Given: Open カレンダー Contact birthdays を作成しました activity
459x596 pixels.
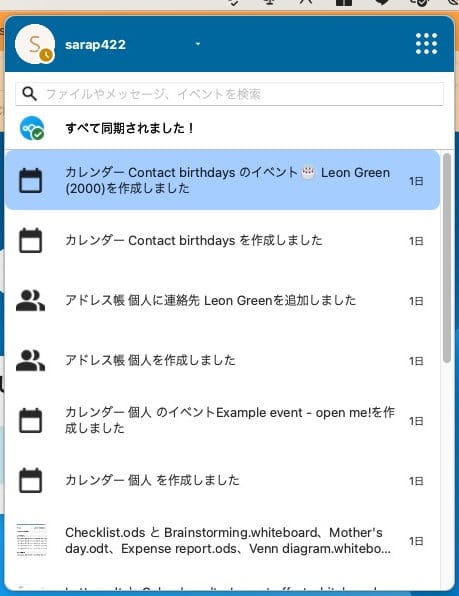Looking at the screenshot, I should 223,240.
